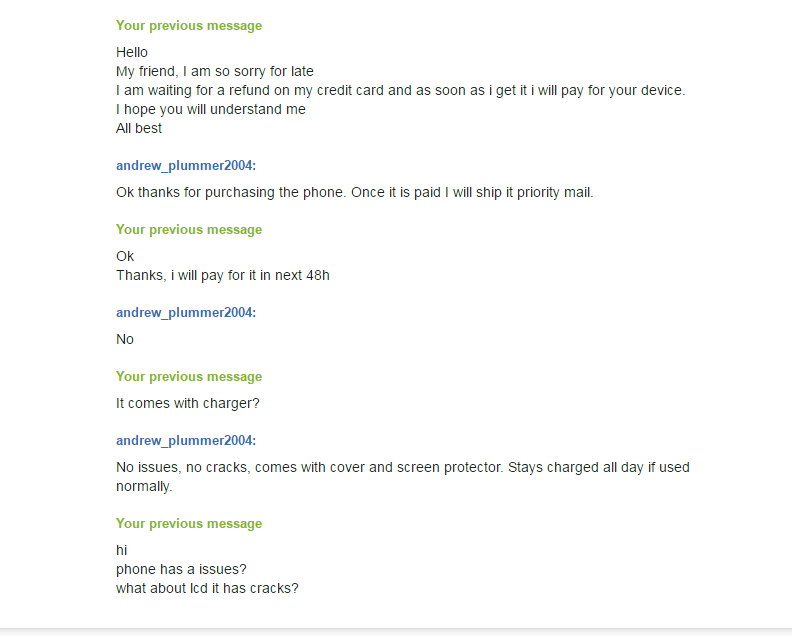Click the "hi" line in the last message
792x636 pixels.
122,550
